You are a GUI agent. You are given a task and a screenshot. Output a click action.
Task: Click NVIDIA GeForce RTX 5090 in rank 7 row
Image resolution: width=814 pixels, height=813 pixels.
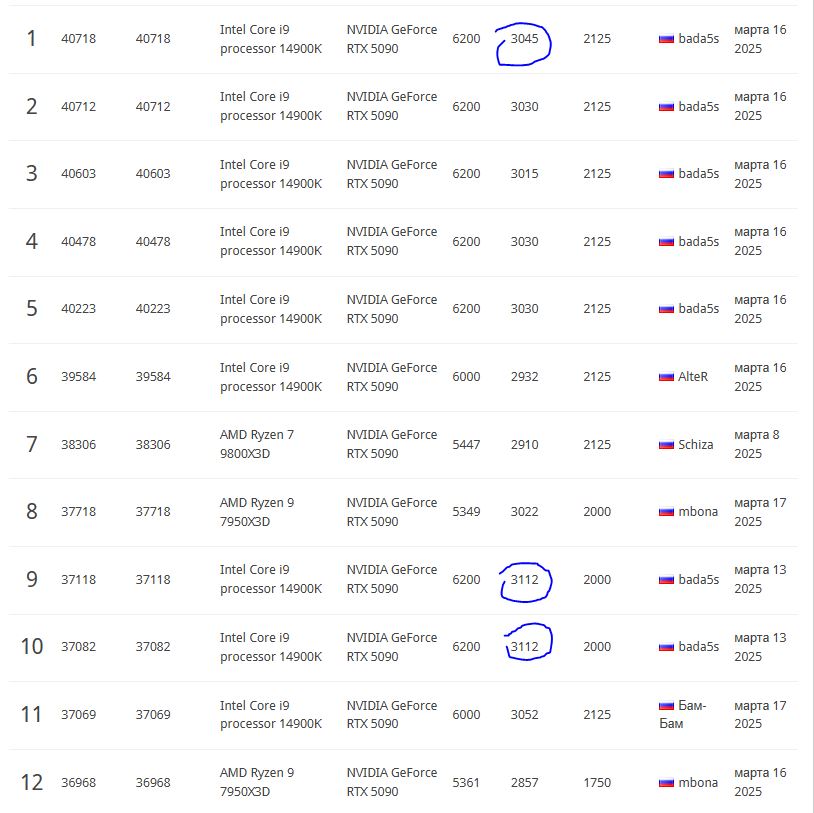click(x=391, y=444)
